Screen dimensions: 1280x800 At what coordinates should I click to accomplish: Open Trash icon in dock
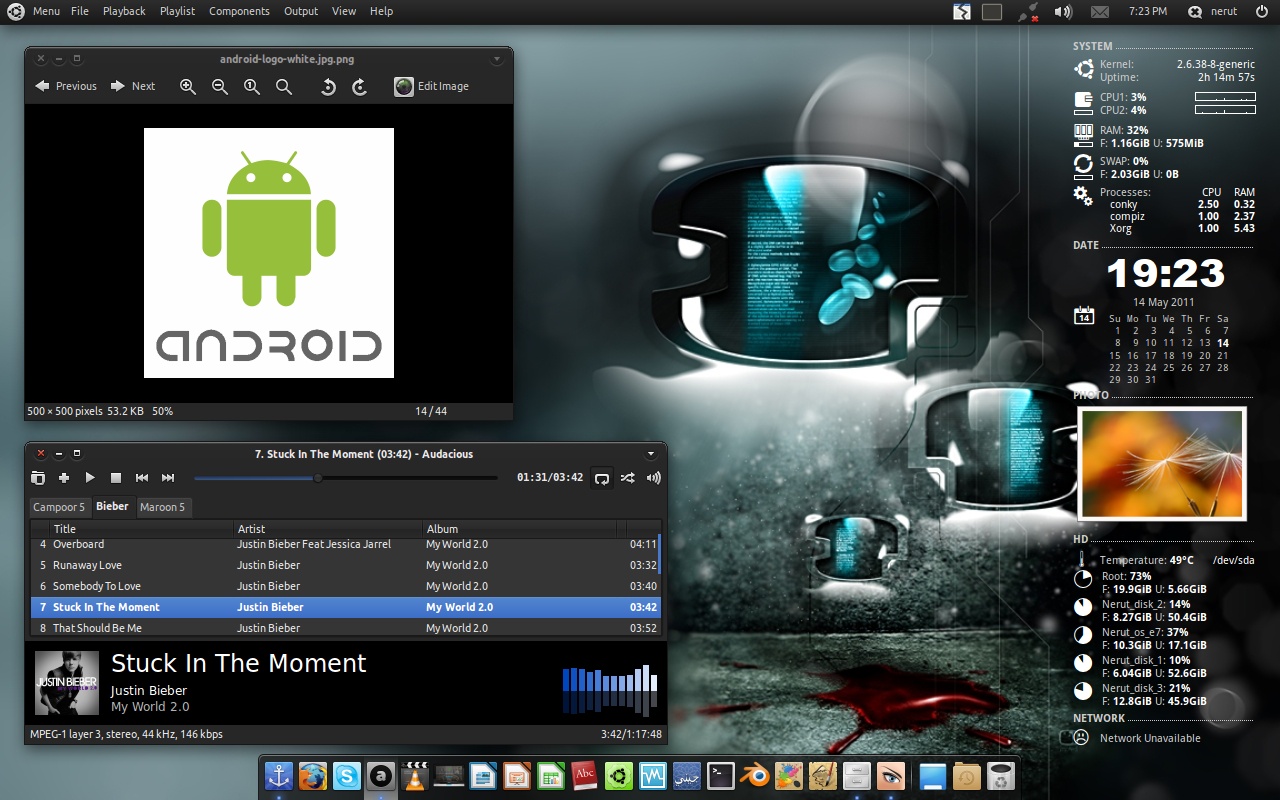(1001, 775)
